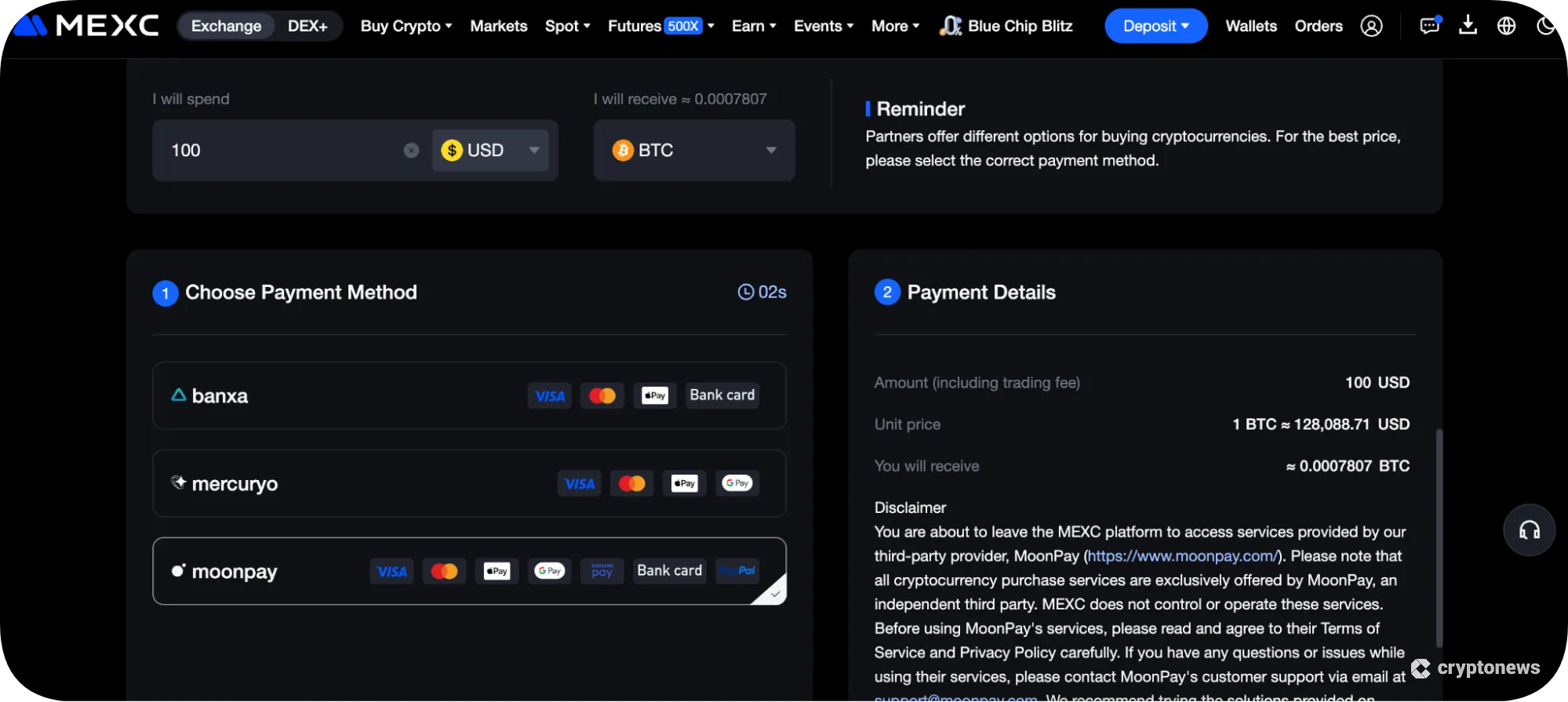Expand the Earn menu
The image size is (1568, 702).
(754, 26)
